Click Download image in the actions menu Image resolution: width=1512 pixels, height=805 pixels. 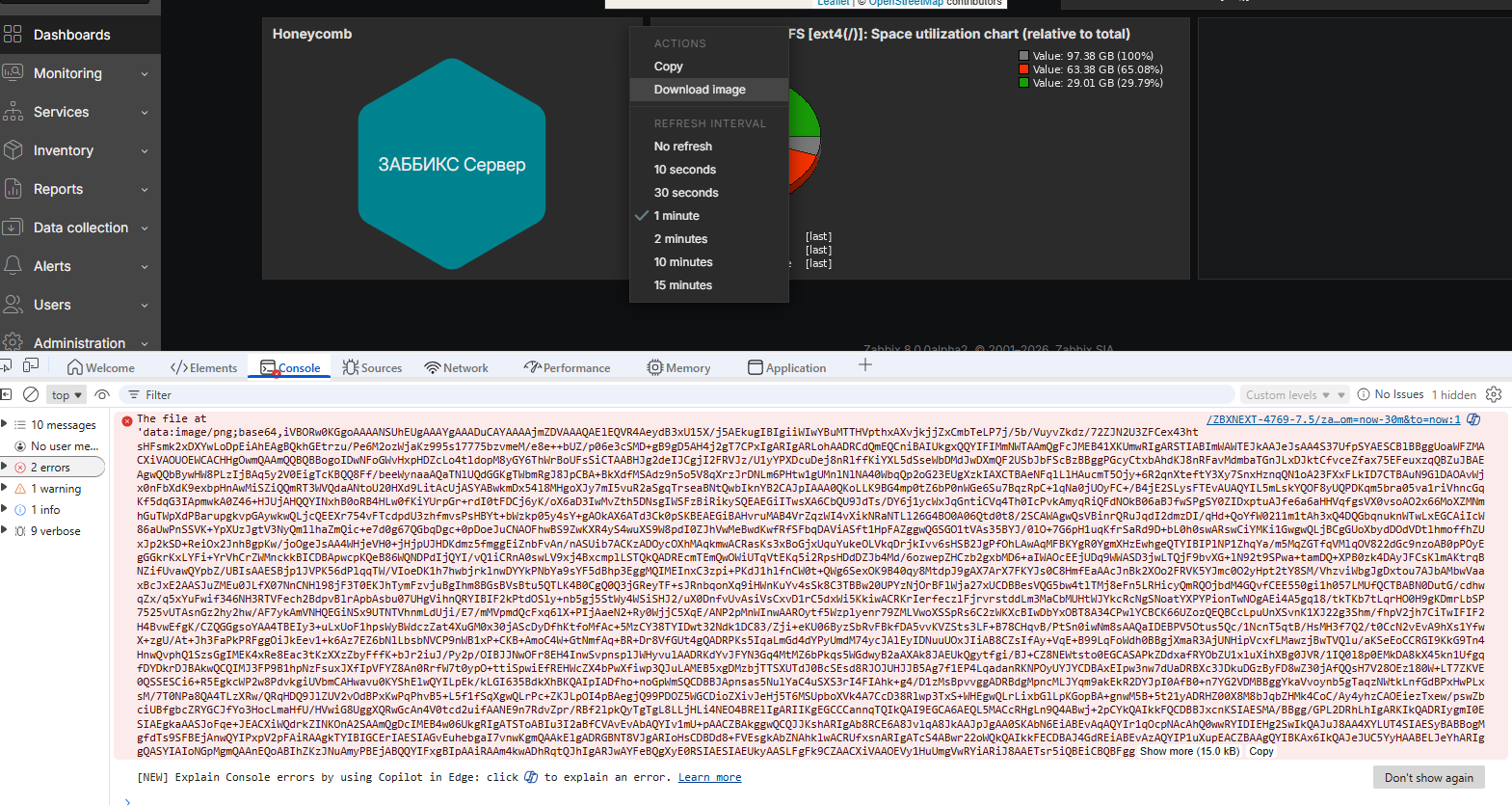pyautogui.click(x=700, y=90)
